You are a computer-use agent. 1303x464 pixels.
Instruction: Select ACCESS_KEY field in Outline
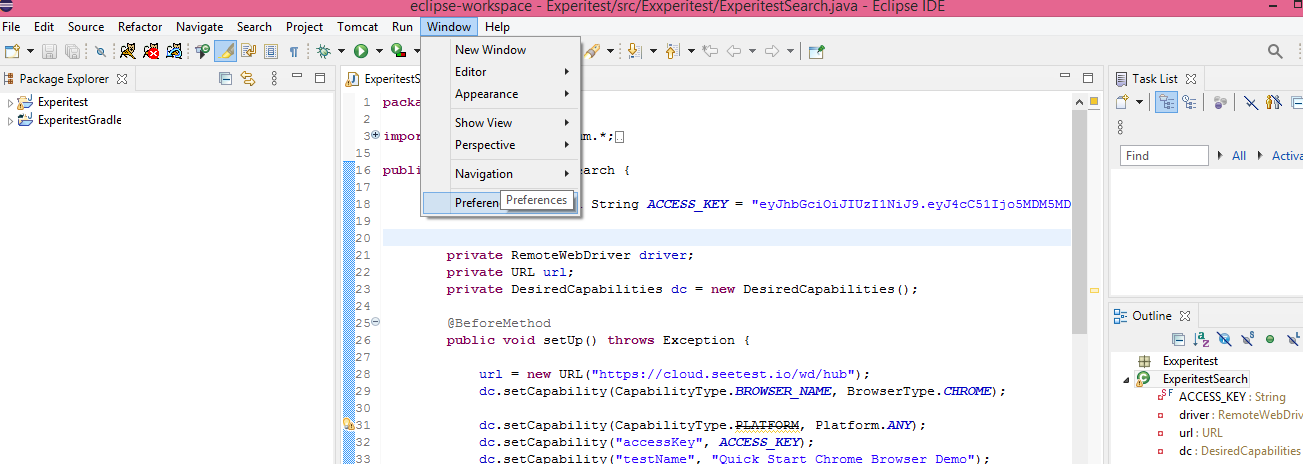(1232, 397)
